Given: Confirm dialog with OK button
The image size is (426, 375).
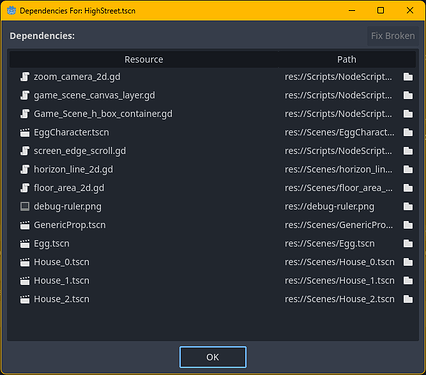Looking at the screenshot, I should click(x=213, y=357).
